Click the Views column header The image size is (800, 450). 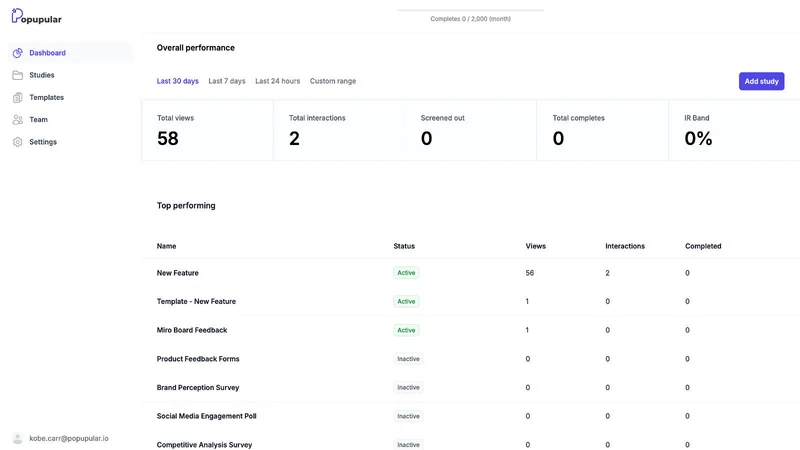[x=536, y=246]
